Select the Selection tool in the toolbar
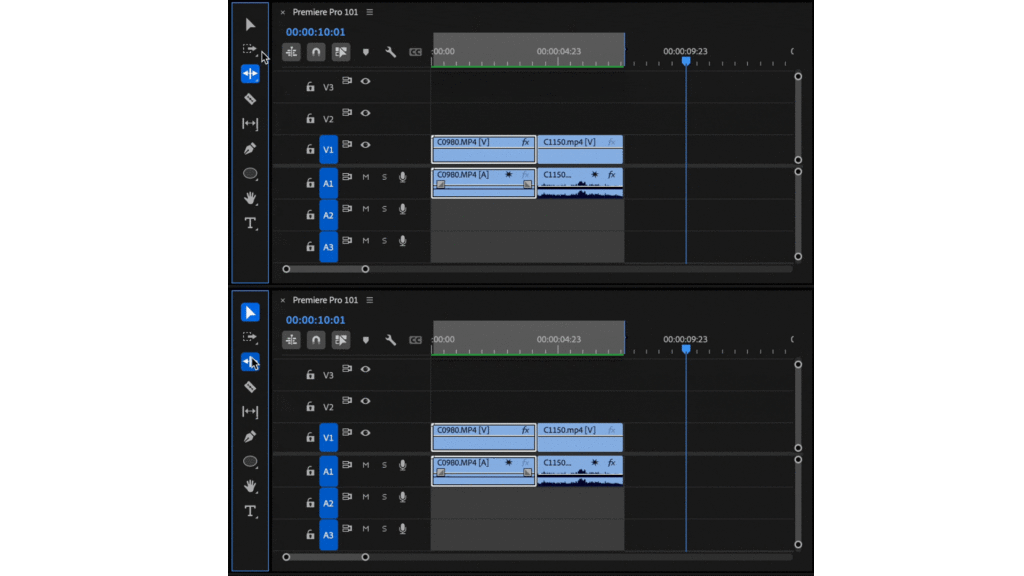 click(x=250, y=24)
